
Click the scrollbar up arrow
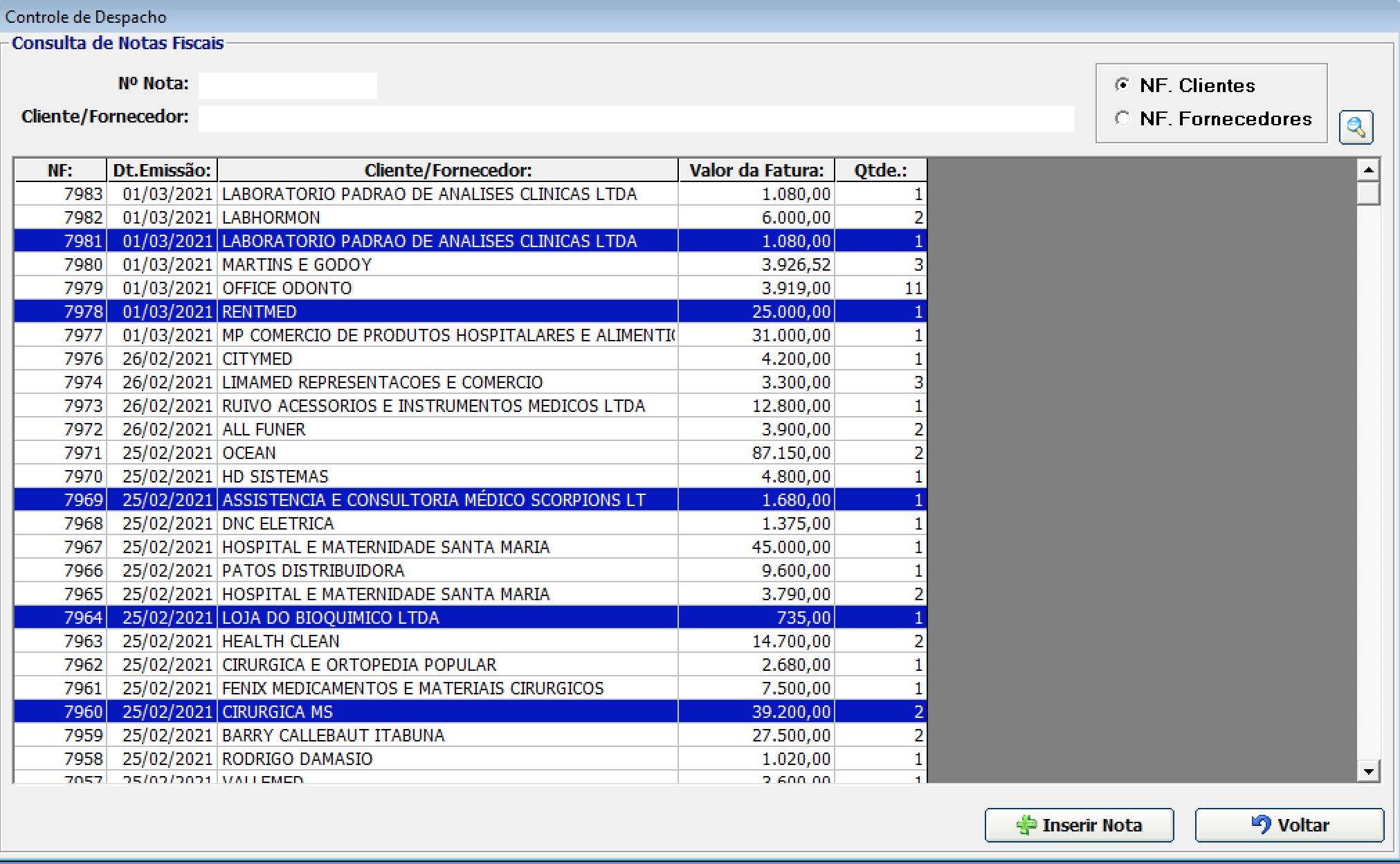[1368, 170]
